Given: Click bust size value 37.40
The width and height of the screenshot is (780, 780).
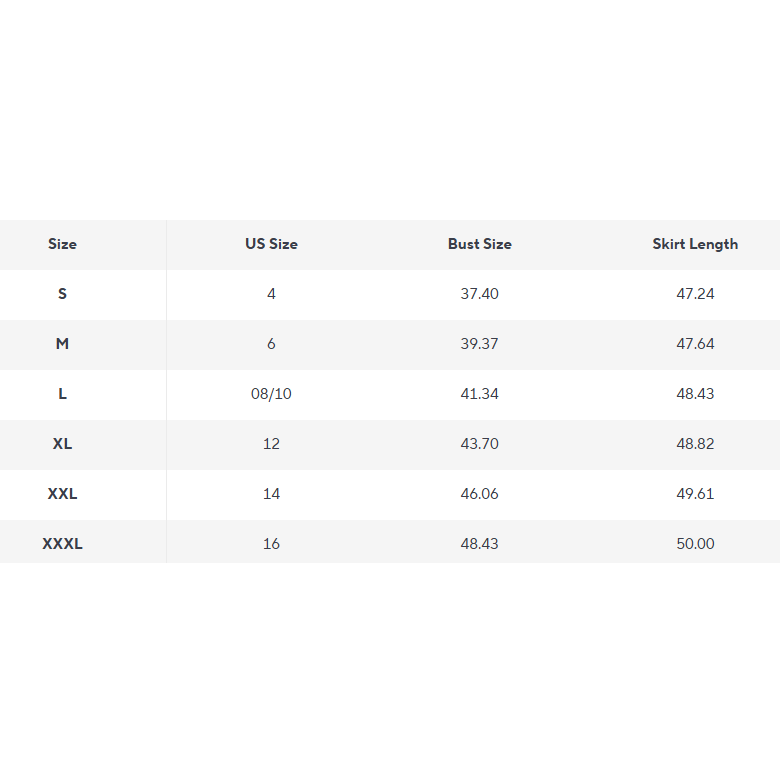Looking at the screenshot, I should 480,294.
